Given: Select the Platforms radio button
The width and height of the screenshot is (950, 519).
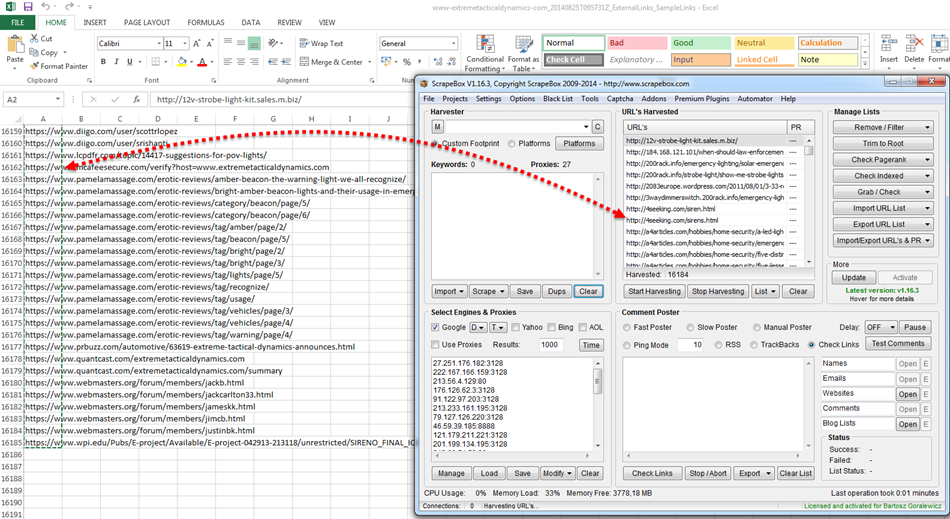Looking at the screenshot, I should click(x=512, y=144).
